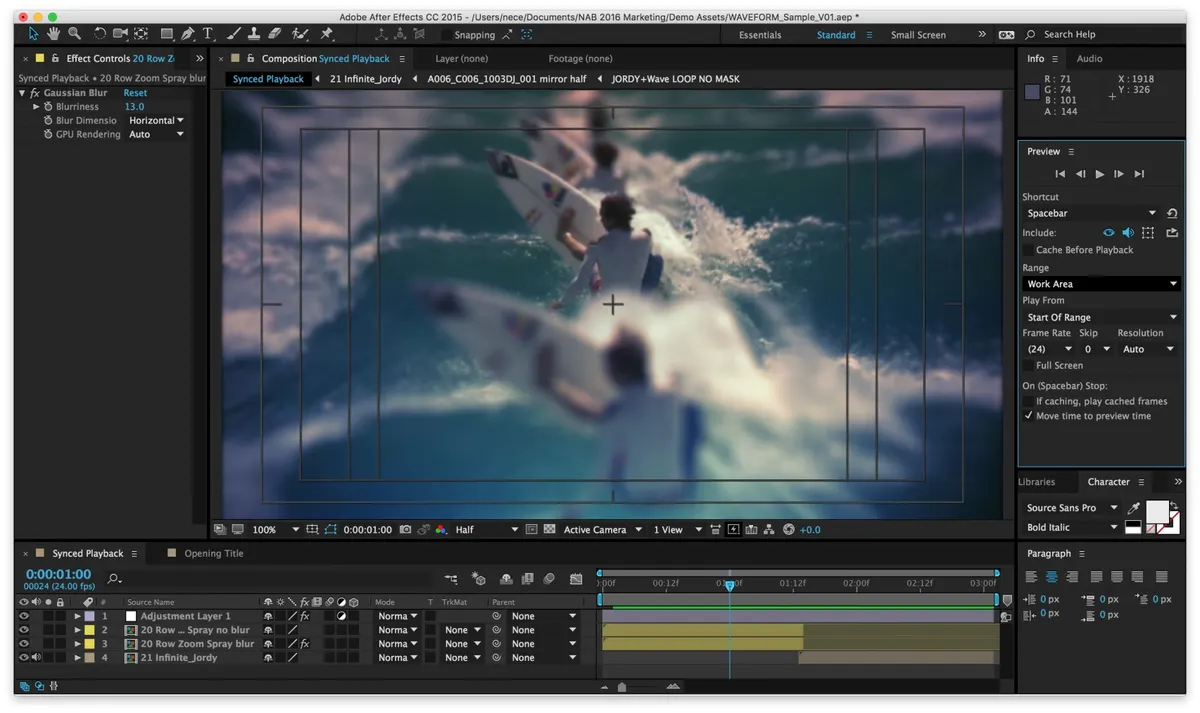1200x713 pixels.
Task: Toggle transparency grid in viewer footer
Action: click(x=549, y=529)
